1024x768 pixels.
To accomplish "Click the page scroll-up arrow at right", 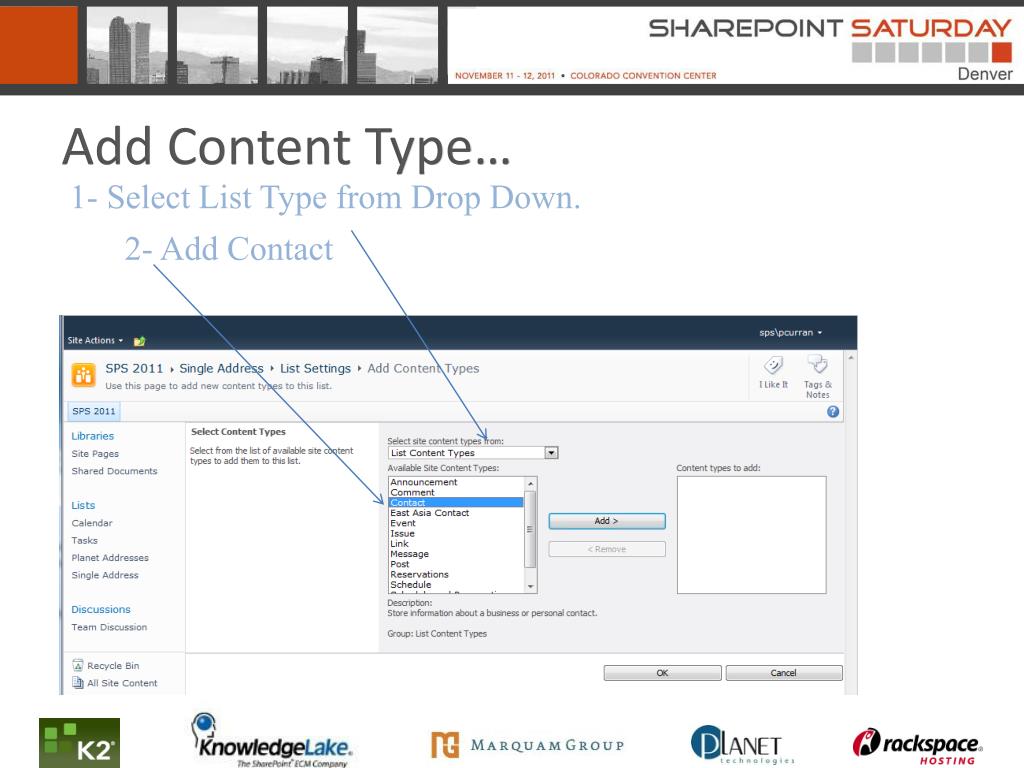I will pos(851,359).
